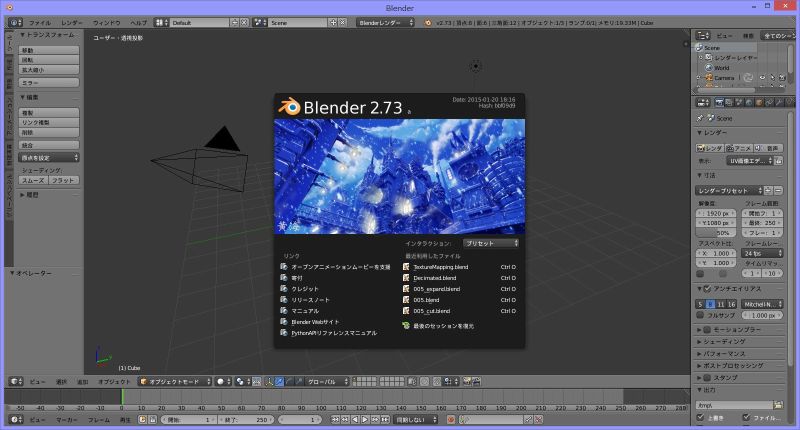This screenshot has width=800, height=430.
Task: Open the オブジェクトモード mode dropdown
Action: [175, 381]
